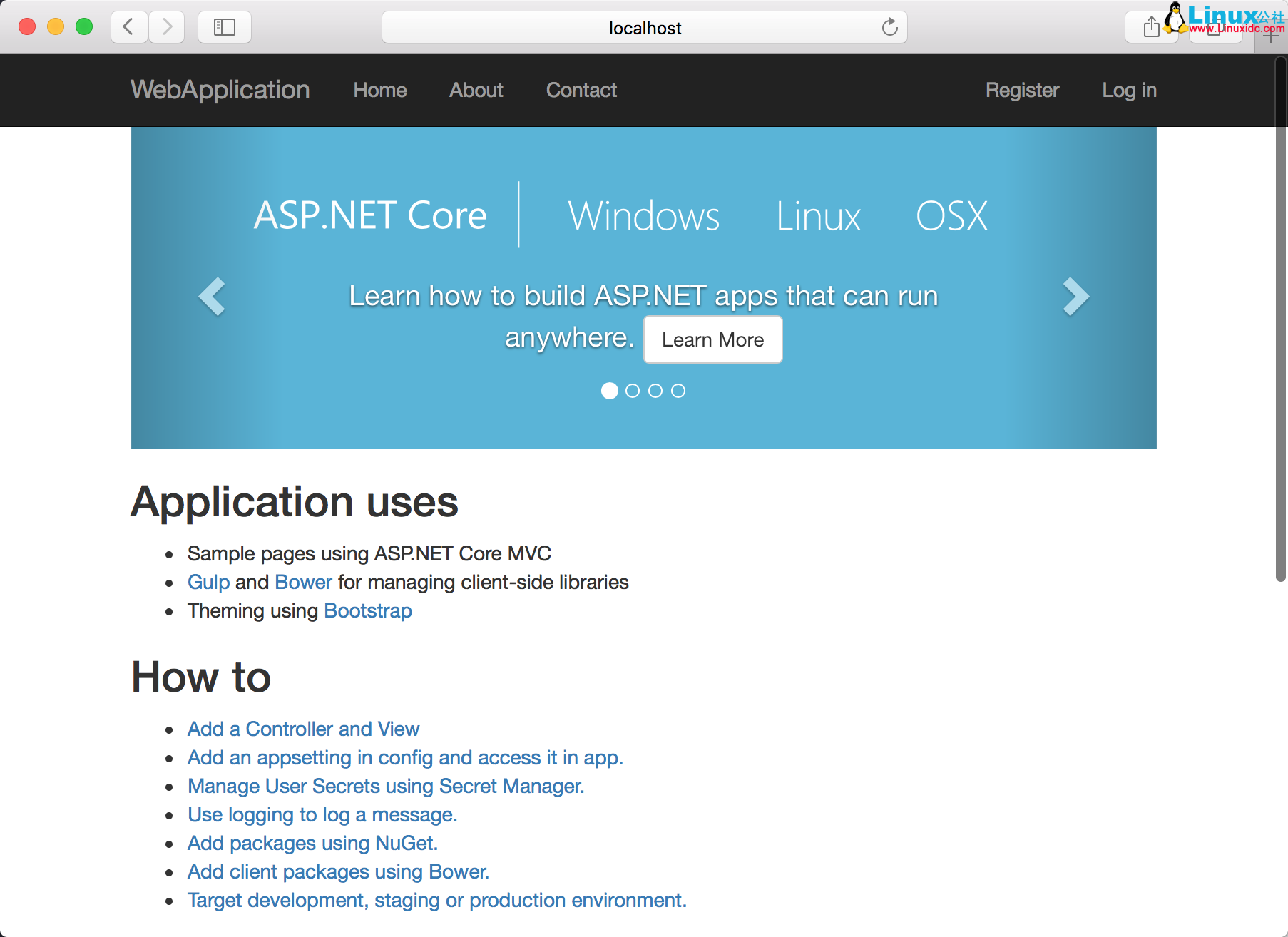Select the third carousel indicator dot
The width and height of the screenshot is (1288, 937).
[x=655, y=391]
